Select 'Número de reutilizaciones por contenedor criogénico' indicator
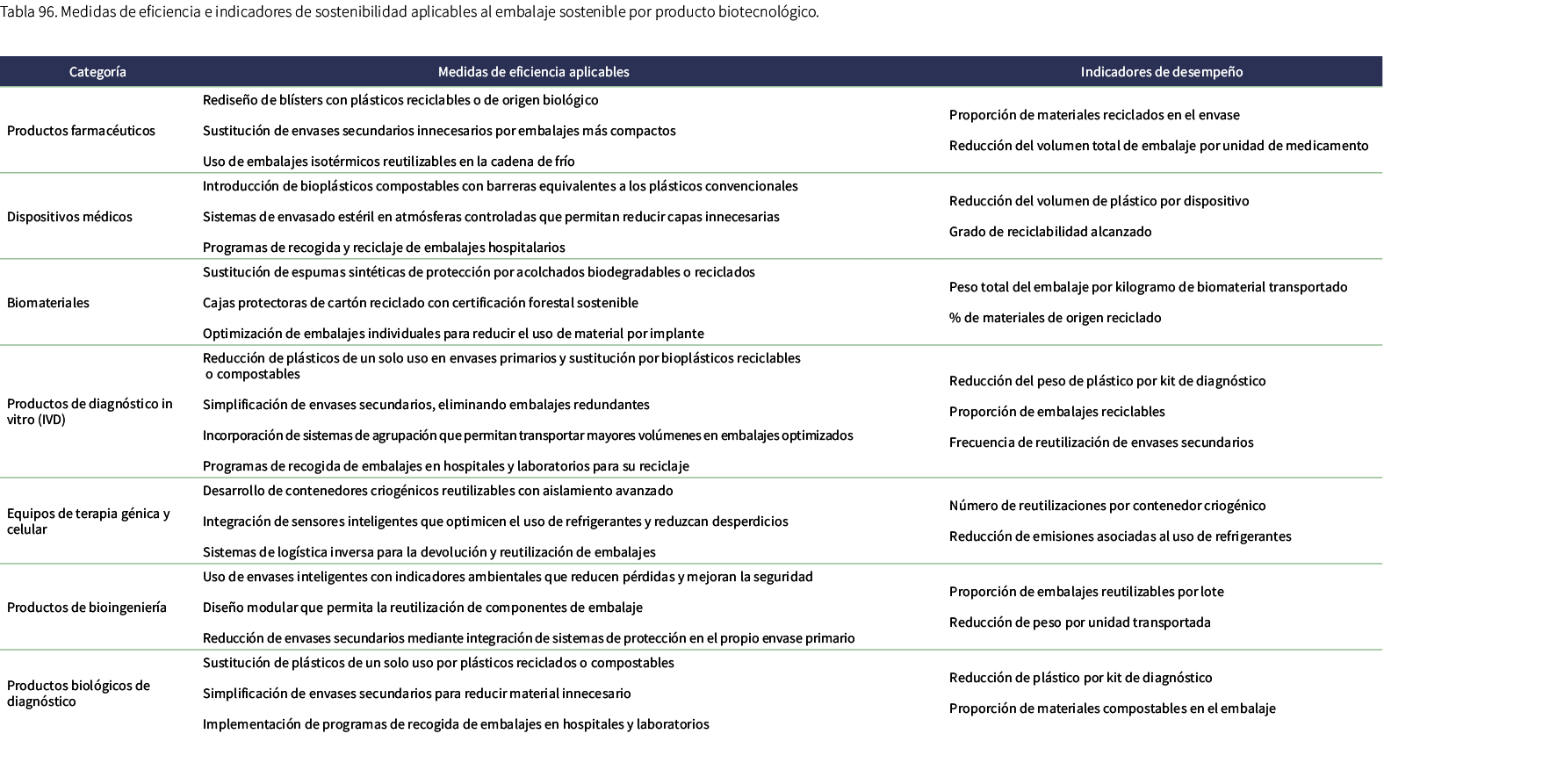 [1106, 506]
